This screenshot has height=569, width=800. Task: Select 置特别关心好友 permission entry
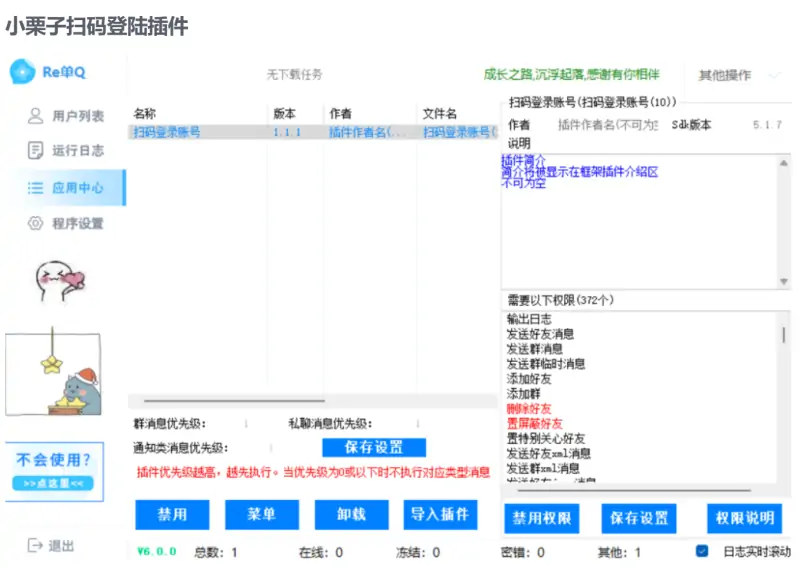coord(546,438)
